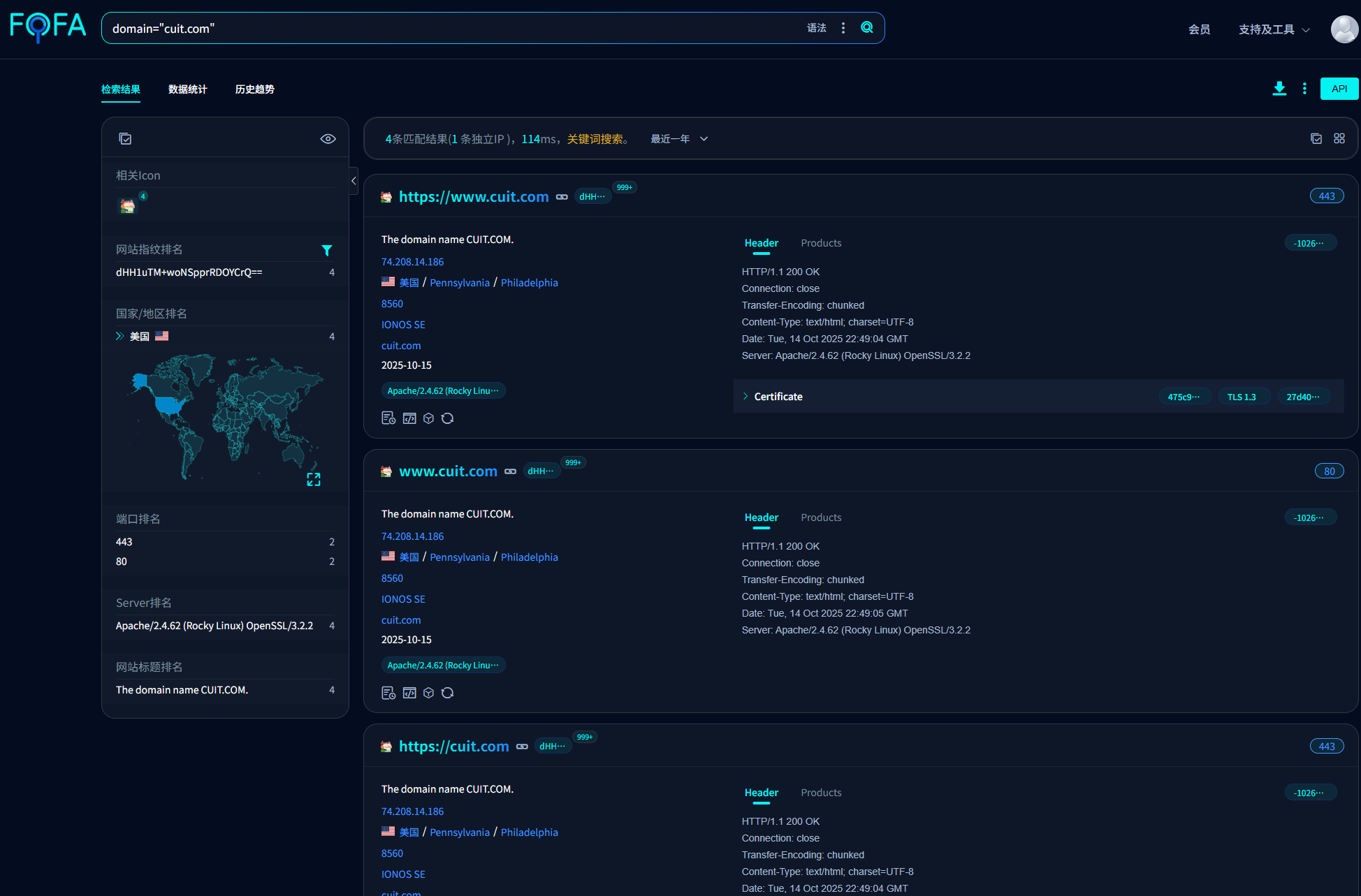Screen dimensions: 1361x896
Task: Click Pennsylvania link in first result
Action: [460, 283]
